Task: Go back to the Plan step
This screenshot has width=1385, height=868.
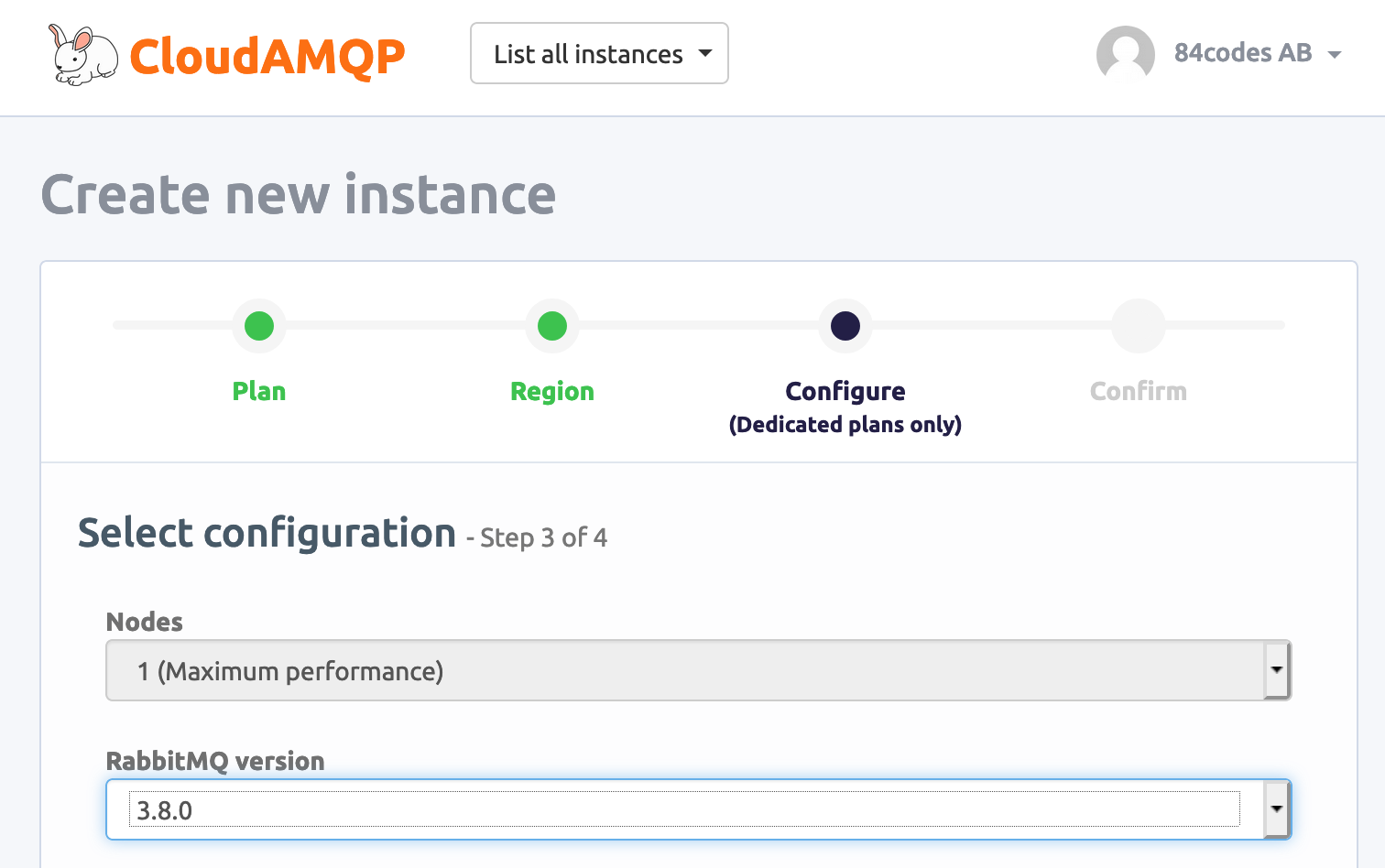Action: (259, 391)
